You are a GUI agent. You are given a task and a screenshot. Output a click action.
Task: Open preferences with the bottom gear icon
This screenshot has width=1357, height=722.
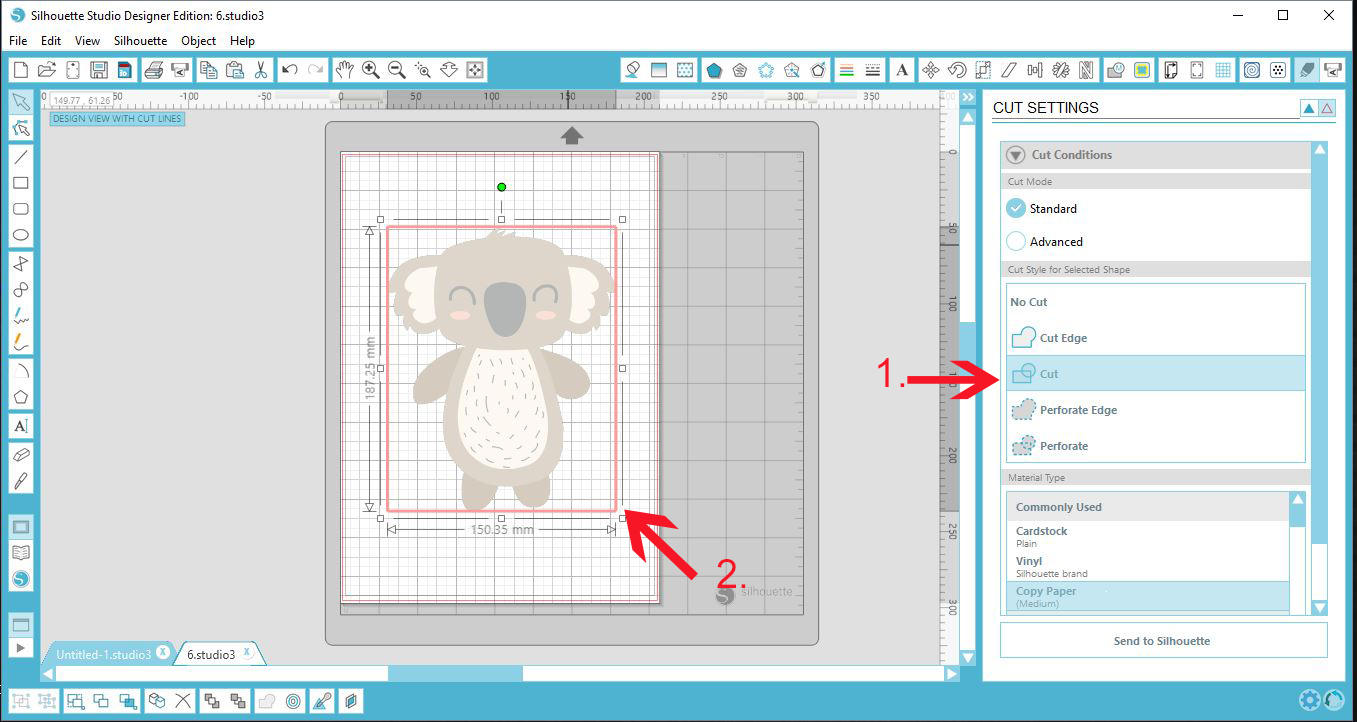(1310, 699)
